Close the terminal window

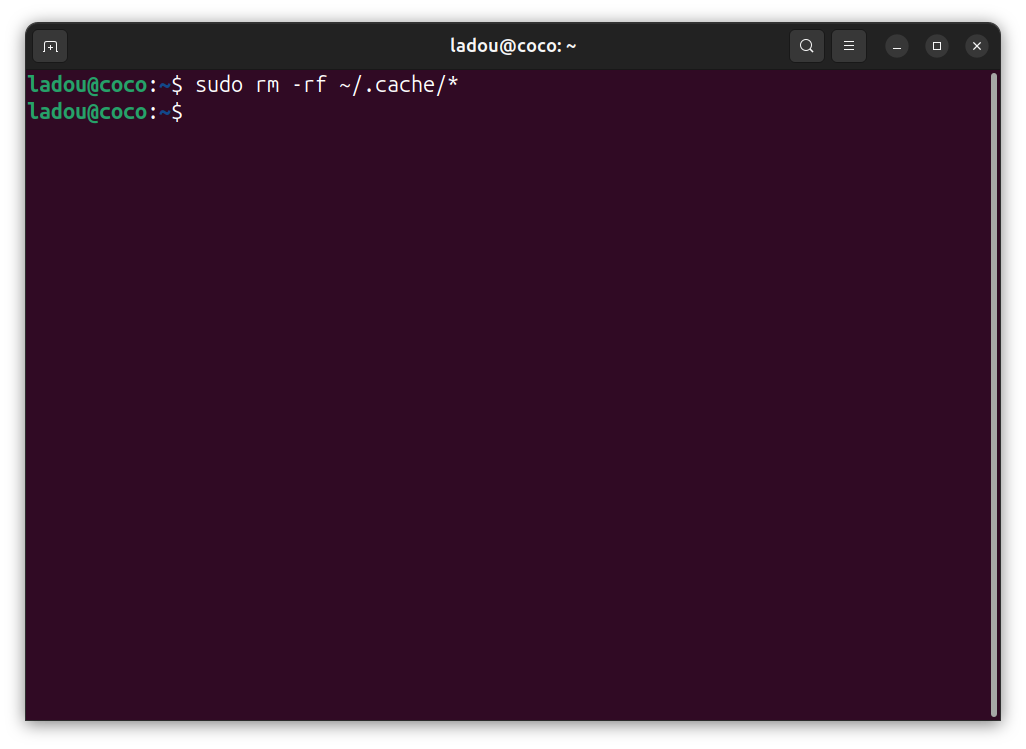coord(977,46)
